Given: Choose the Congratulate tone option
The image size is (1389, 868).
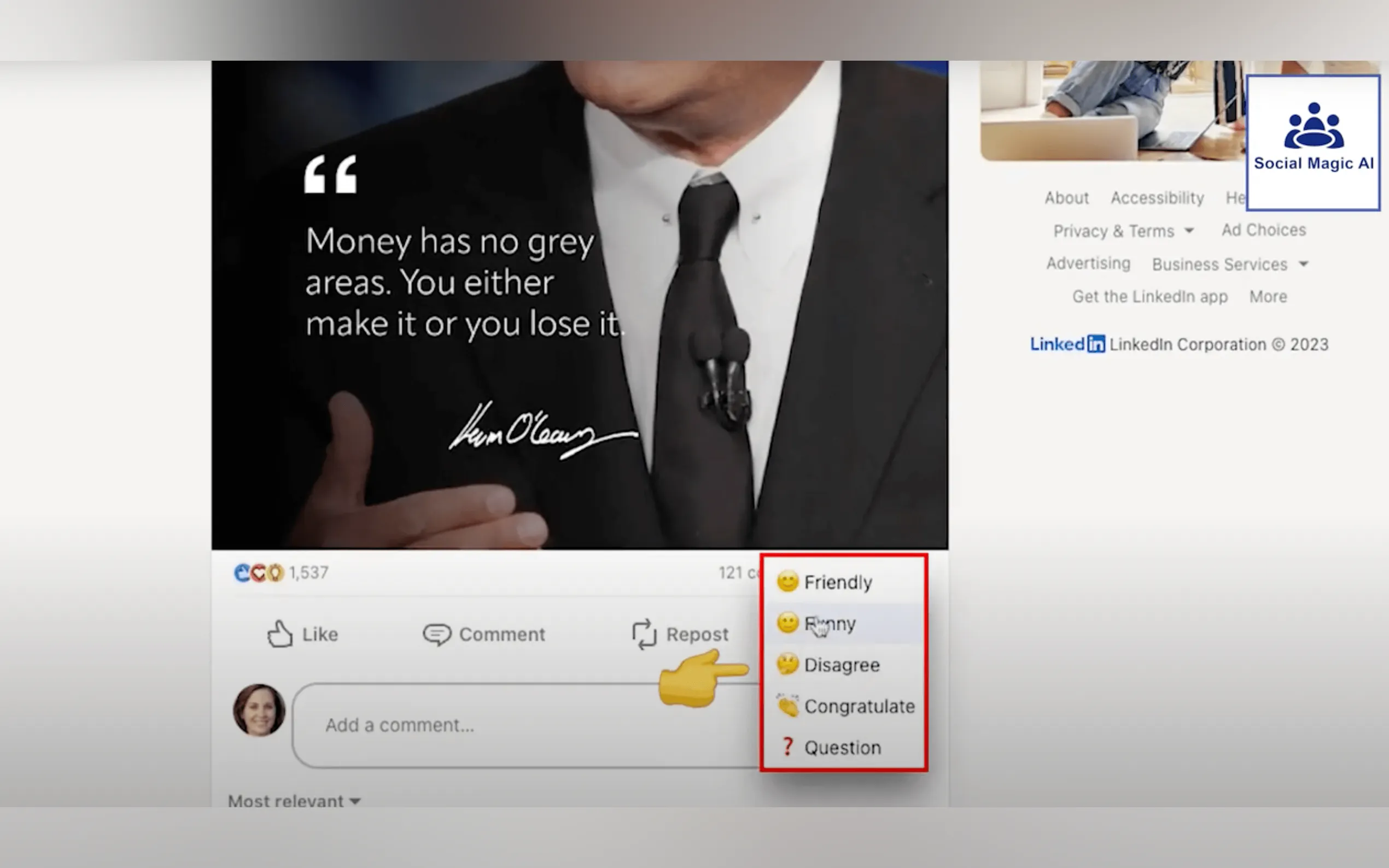Looking at the screenshot, I should (x=859, y=706).
